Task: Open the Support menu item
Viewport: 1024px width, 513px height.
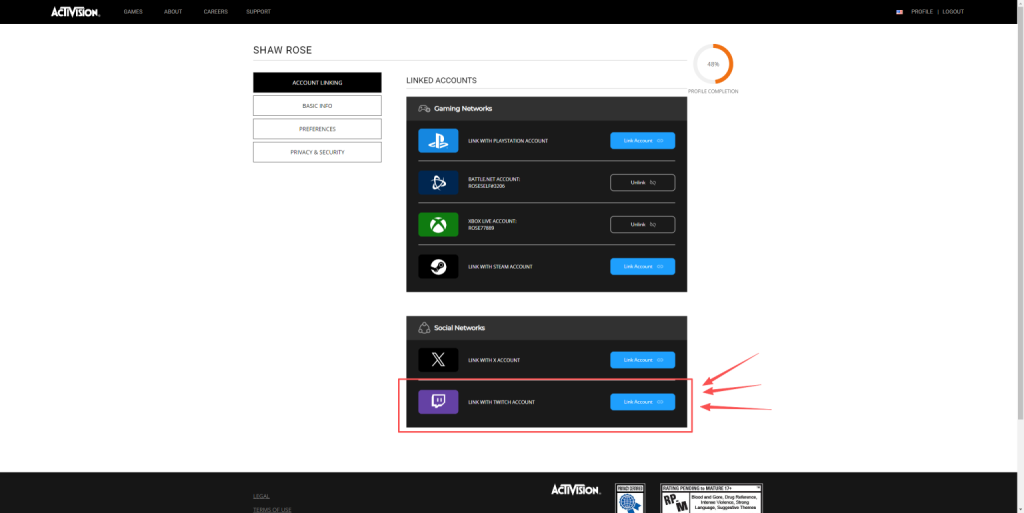Action: [258, 12]
